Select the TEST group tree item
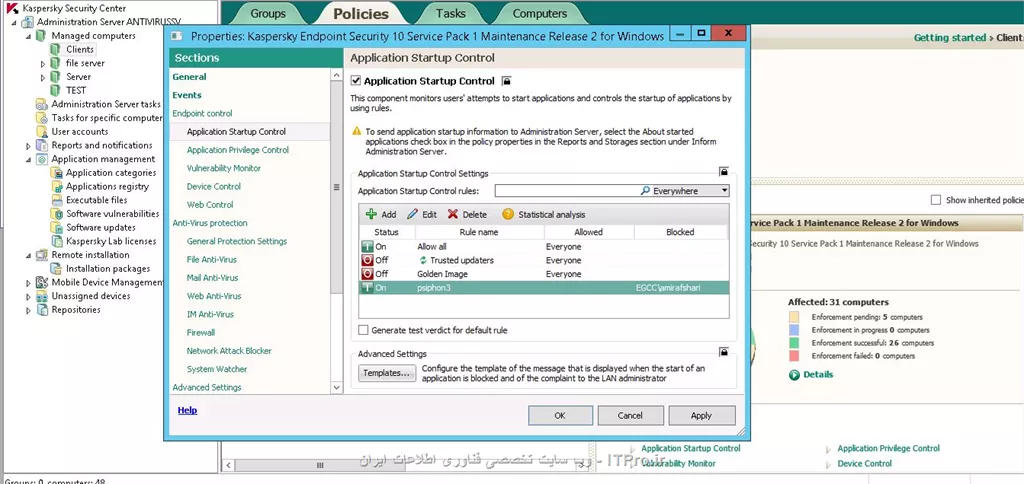 76,91
